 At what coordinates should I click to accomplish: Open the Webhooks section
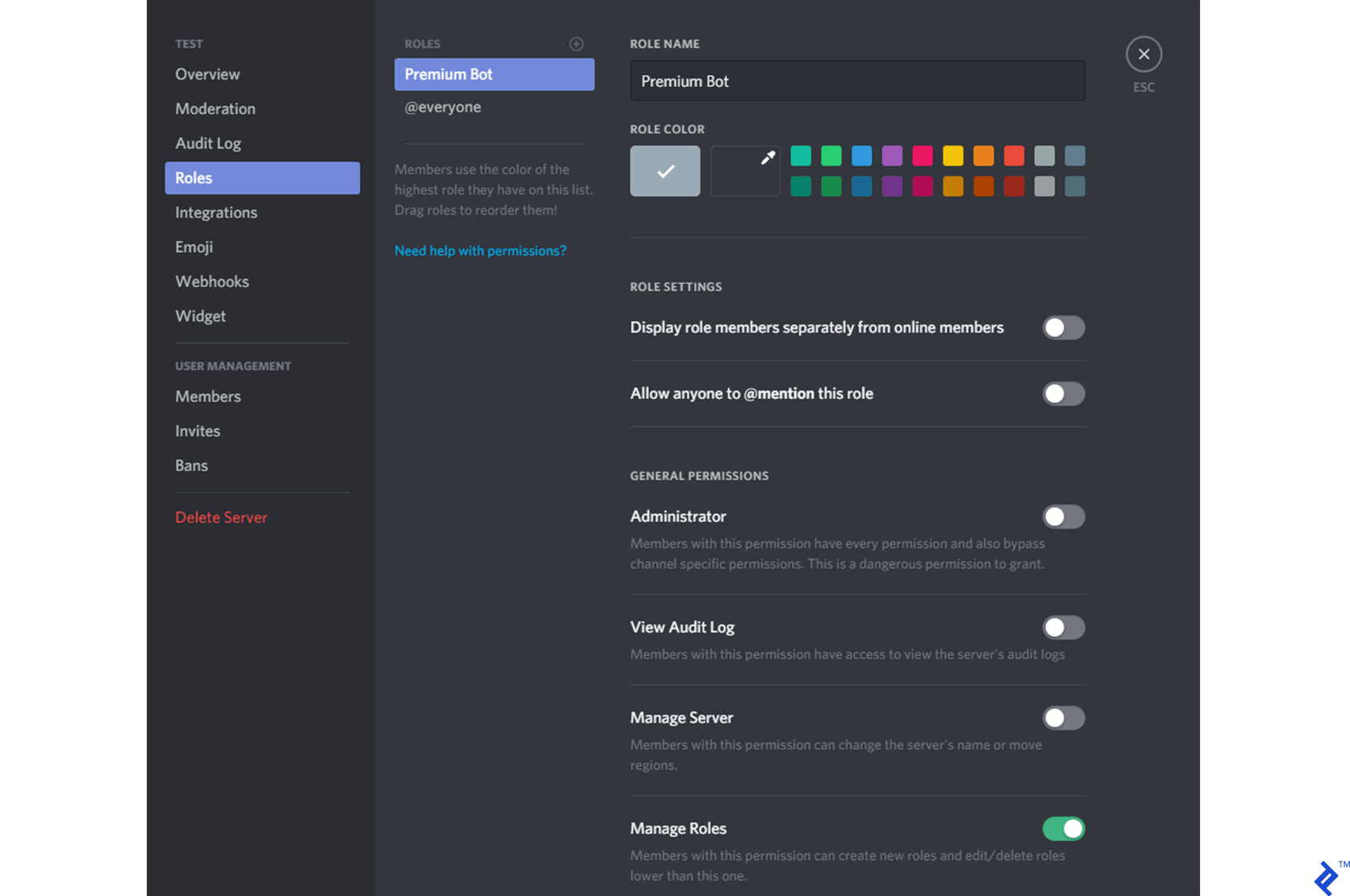pyautogui.click(x=212, y=281)
